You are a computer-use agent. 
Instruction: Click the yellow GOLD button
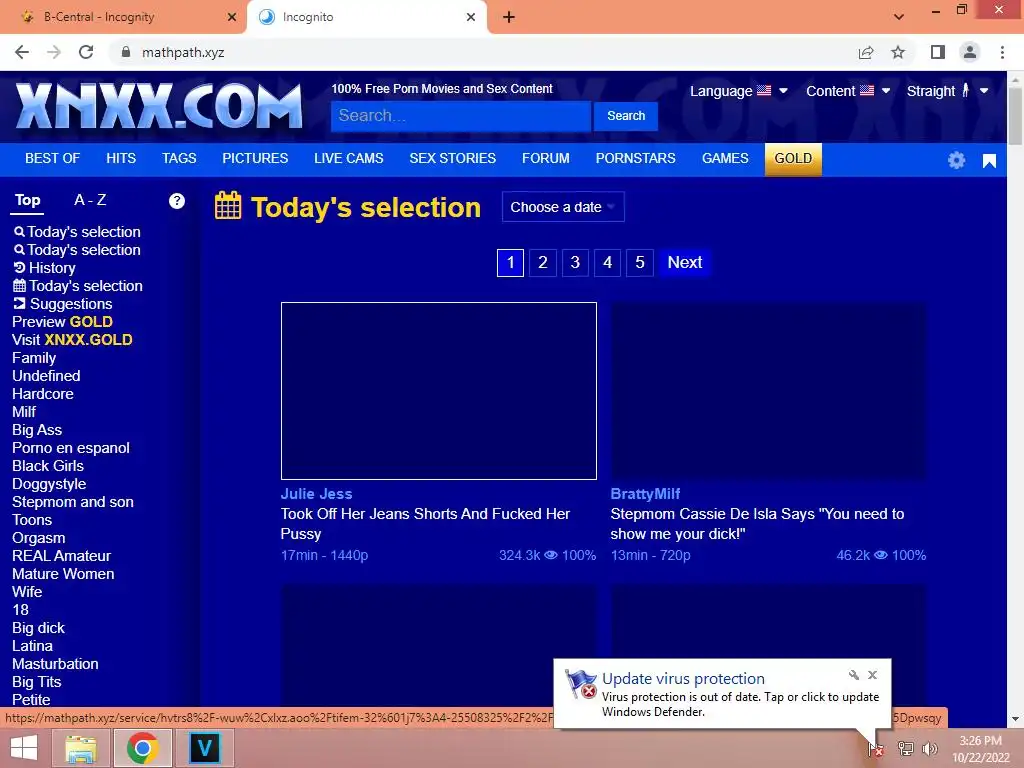[793, 159]
